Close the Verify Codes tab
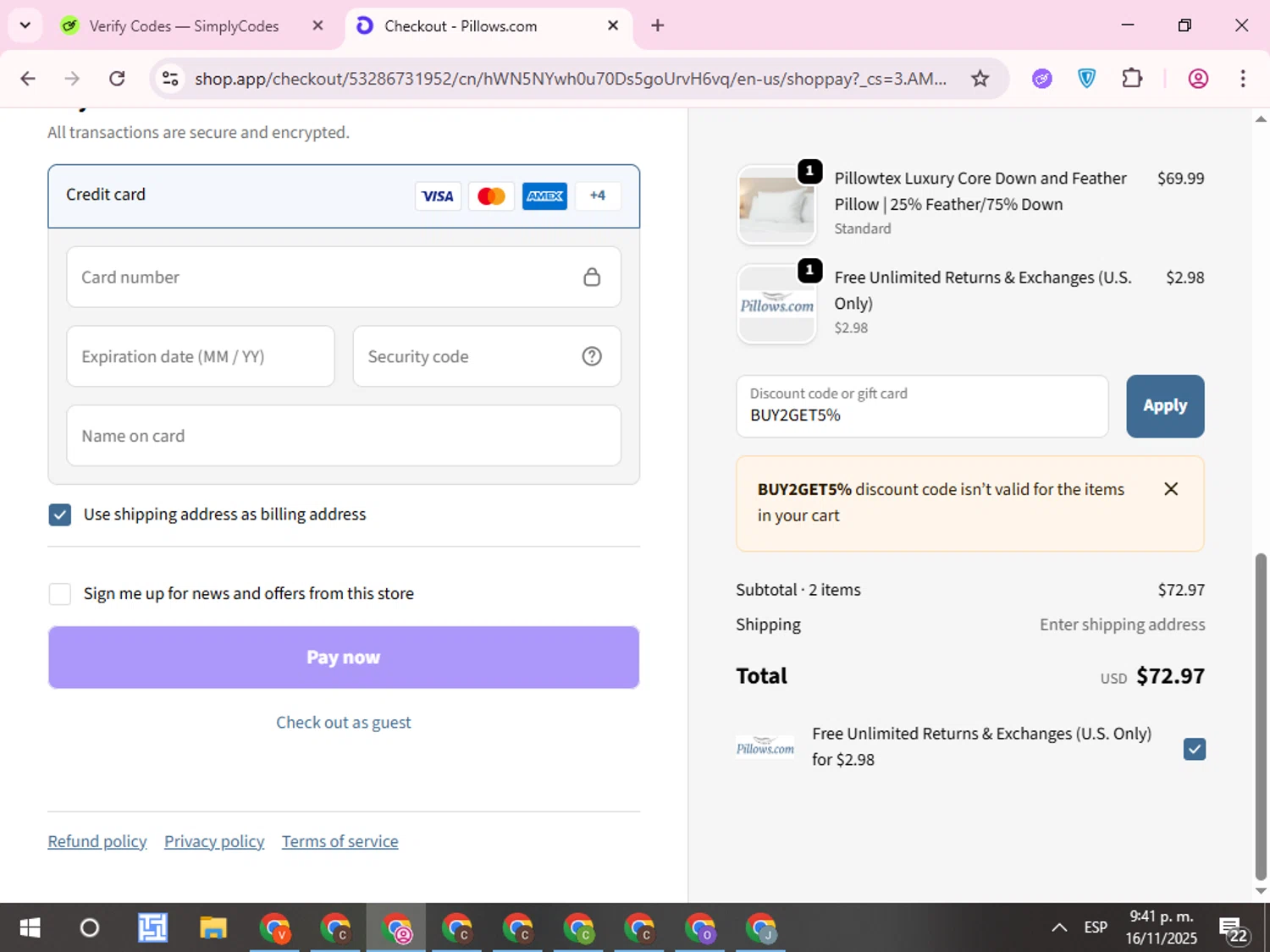This screenshot has width=1270, height=952. pos(317,25)
